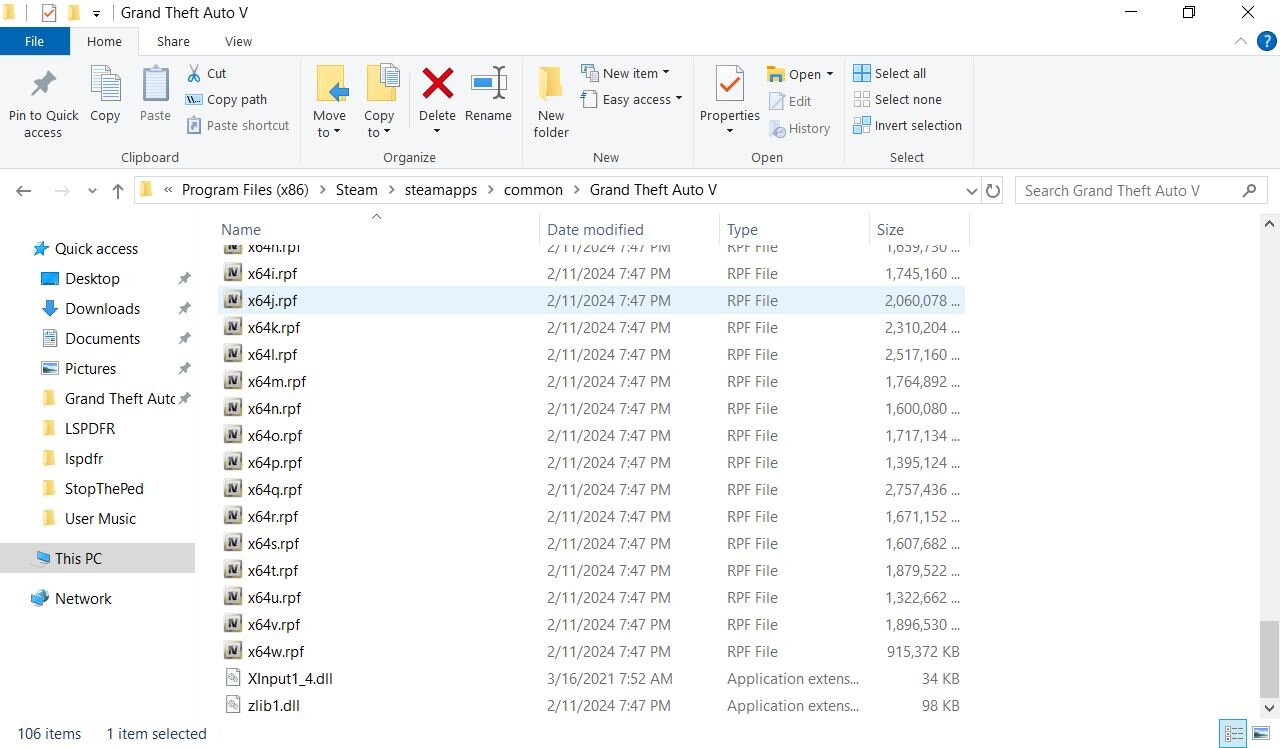Switch to the View ribbon tab
This screenshot has width=1280, height=748.
(238, 41)
